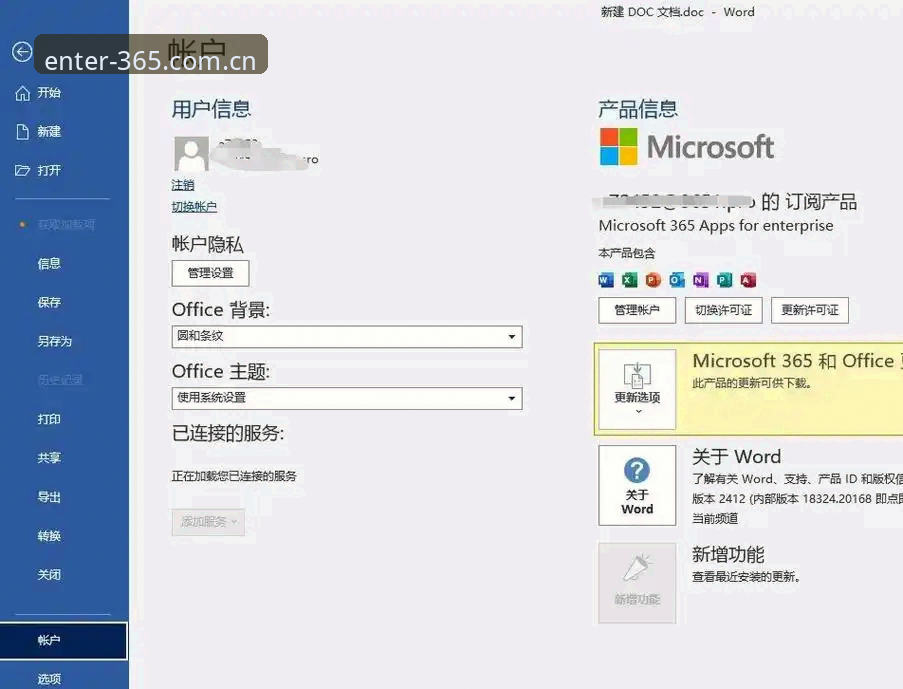
Task: Open the Office 主题 dropdown
Action: point(347,398)
